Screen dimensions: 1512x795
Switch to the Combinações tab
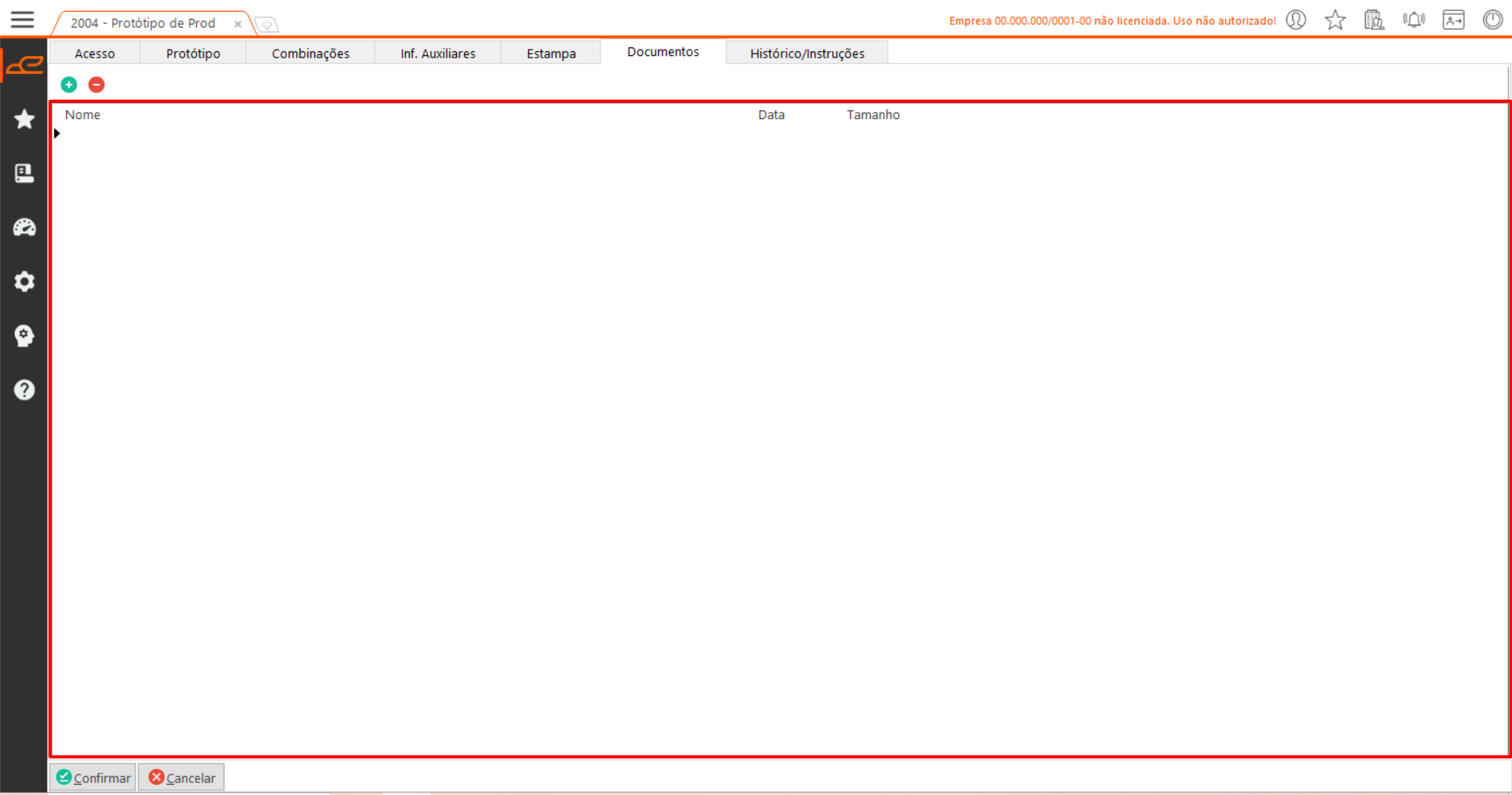click(x=310, y=54)
